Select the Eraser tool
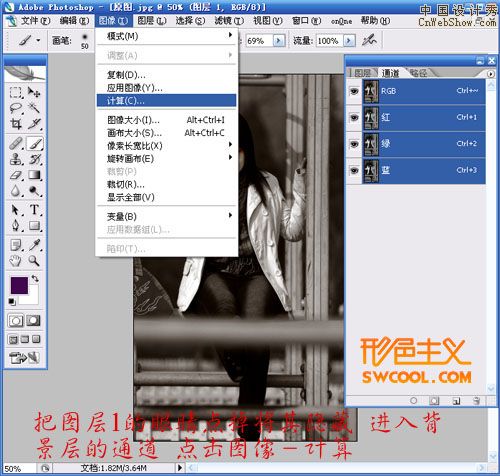 [16, 175]
